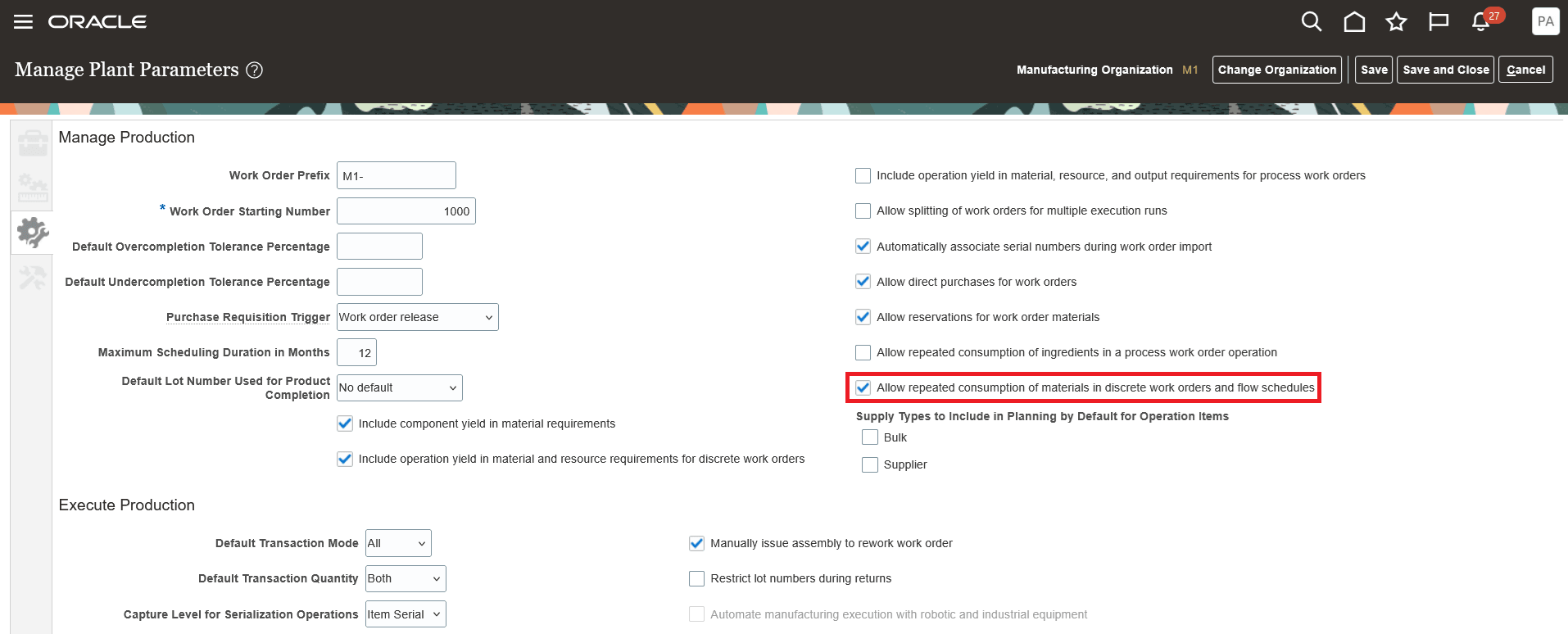Open Favorites star icon
1568x634 pixels.
pos(1396,22)
